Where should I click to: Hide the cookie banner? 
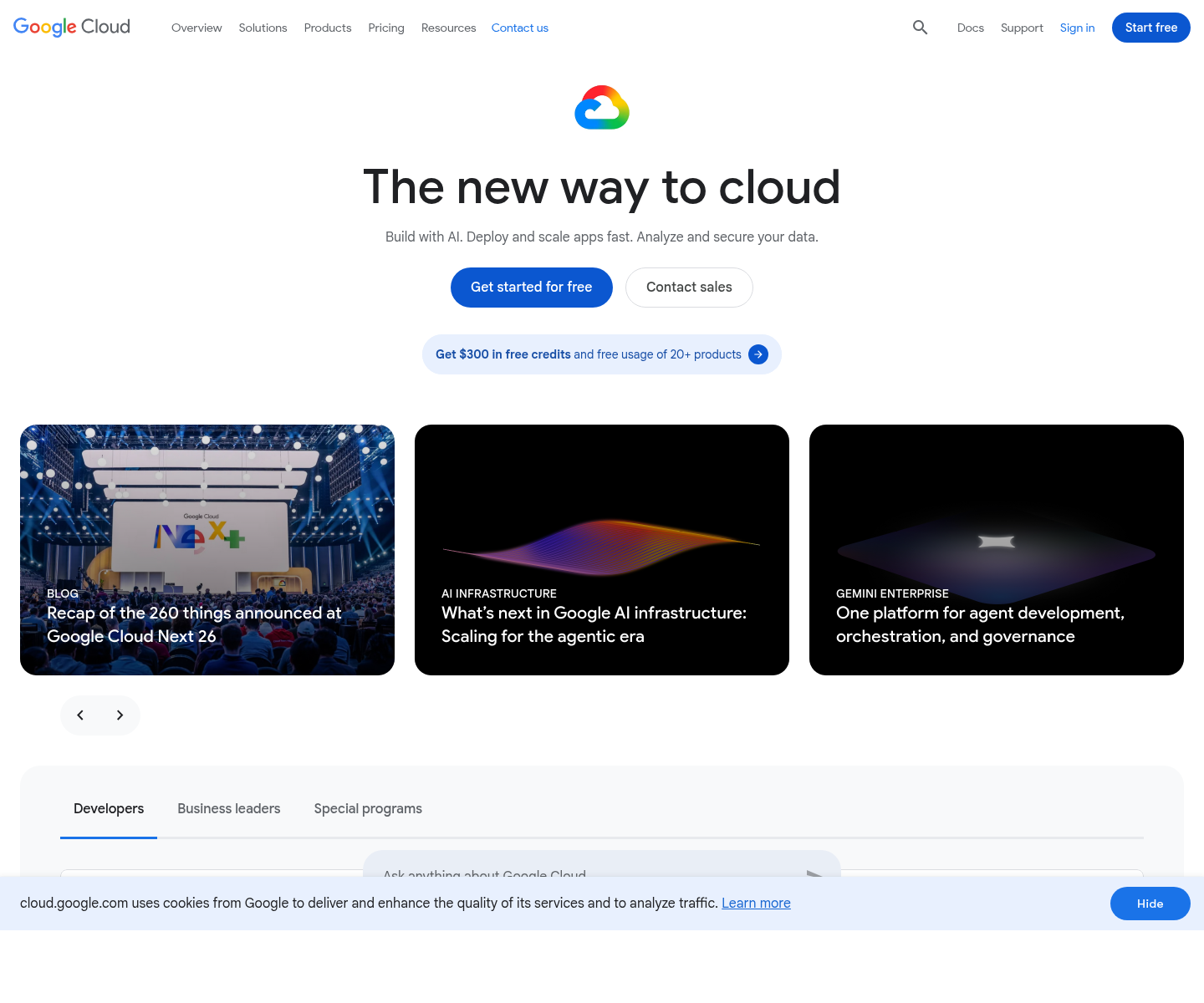coord(1150,904)
